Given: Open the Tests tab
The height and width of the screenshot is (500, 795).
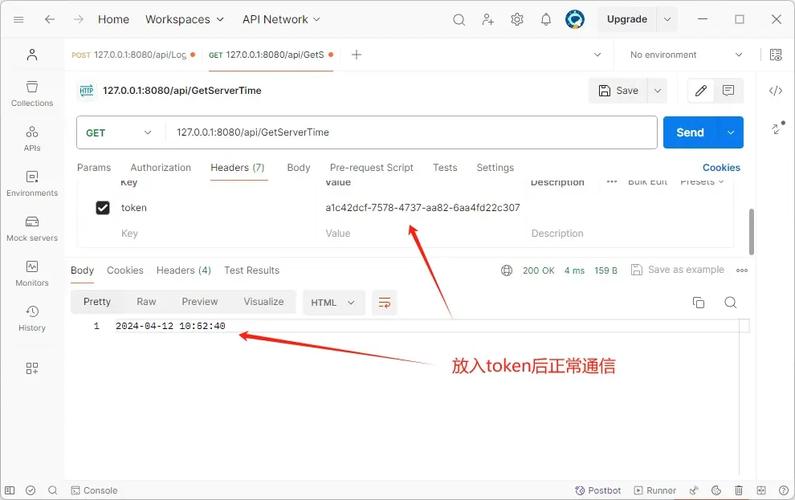Looking at the screenshot, I should (x=445, y=168).
